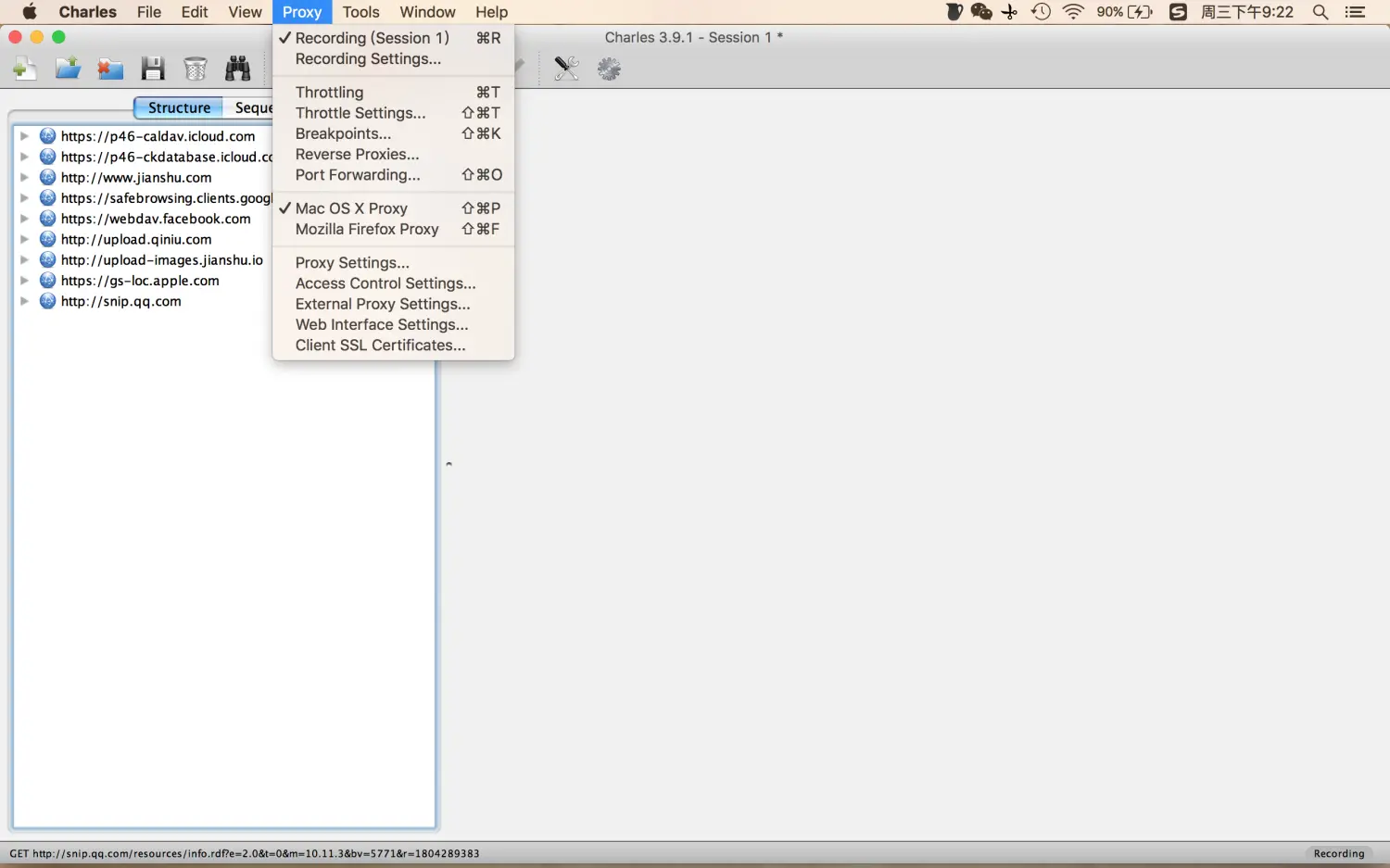
Task: Open the Edit menu
Action: click(195, 12)
